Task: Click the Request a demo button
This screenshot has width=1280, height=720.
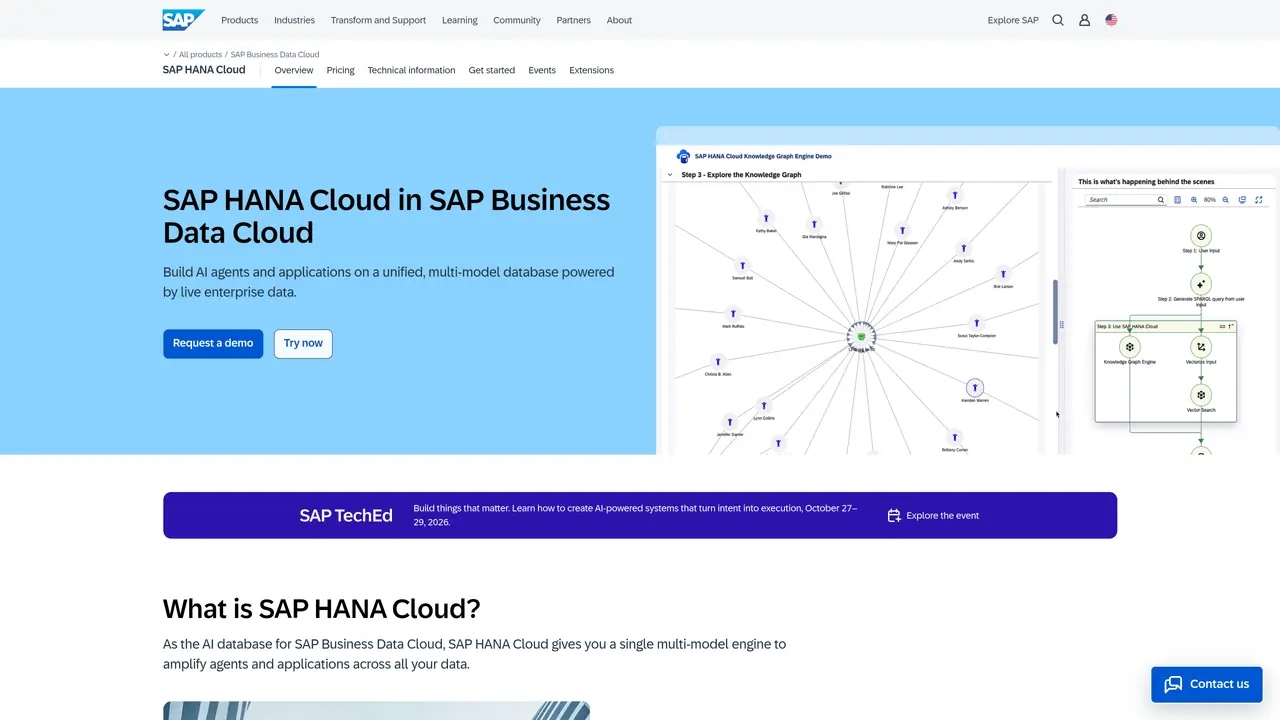Action: (x=213, y=344)
